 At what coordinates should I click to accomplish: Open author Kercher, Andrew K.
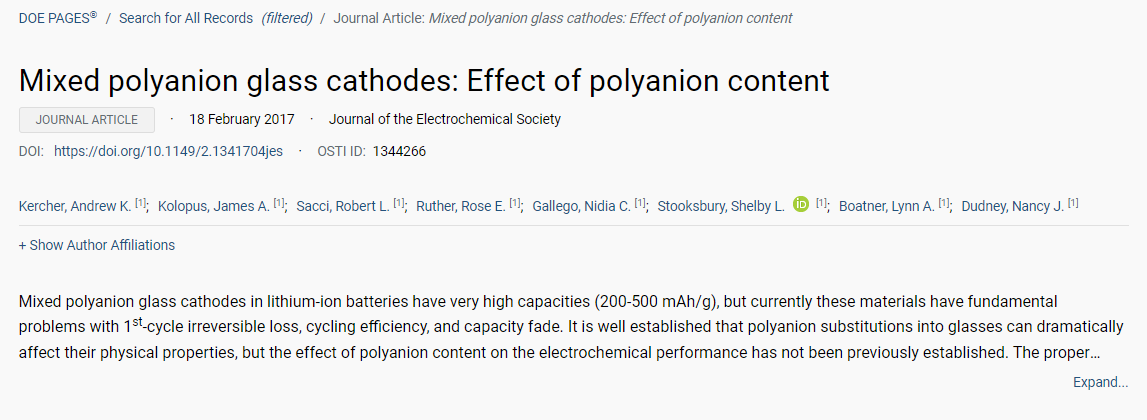[75, 206]
